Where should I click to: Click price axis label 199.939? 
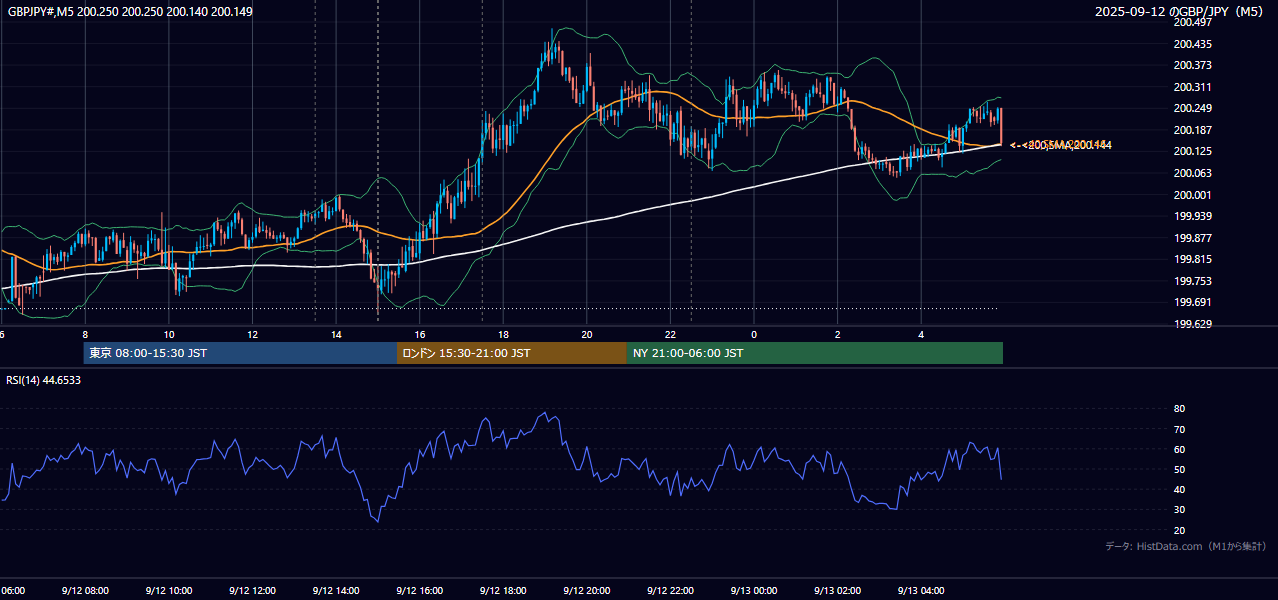[1192, 216]
